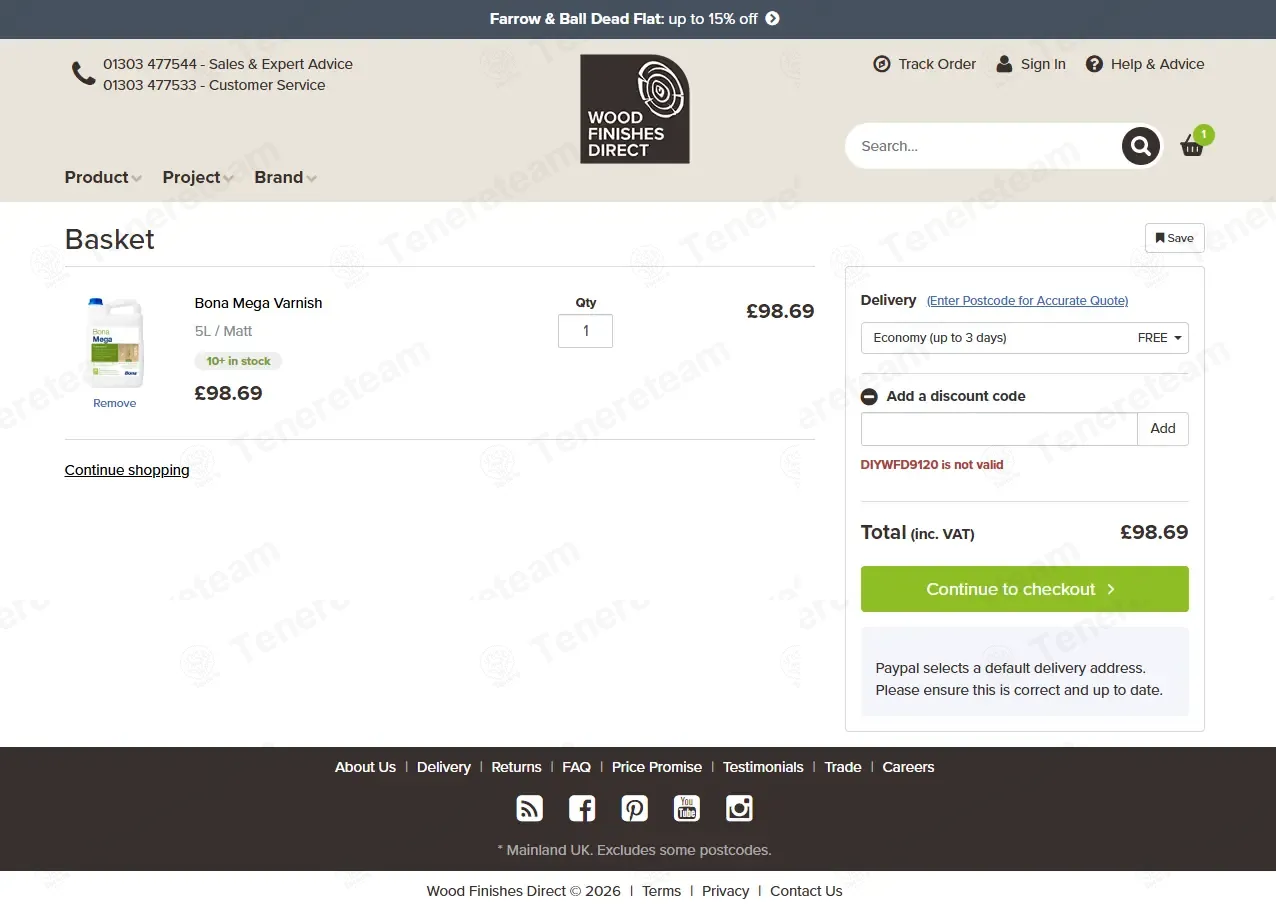This screenshot has height=904, width=1276.
Task: Open the Economy delivery option dropdown
Action: tap(1025, 338)
